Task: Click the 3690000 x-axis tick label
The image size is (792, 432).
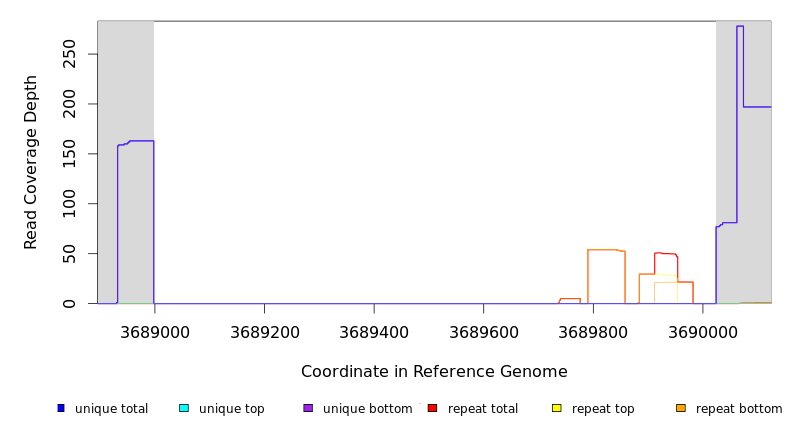Action: coord(703,329)
